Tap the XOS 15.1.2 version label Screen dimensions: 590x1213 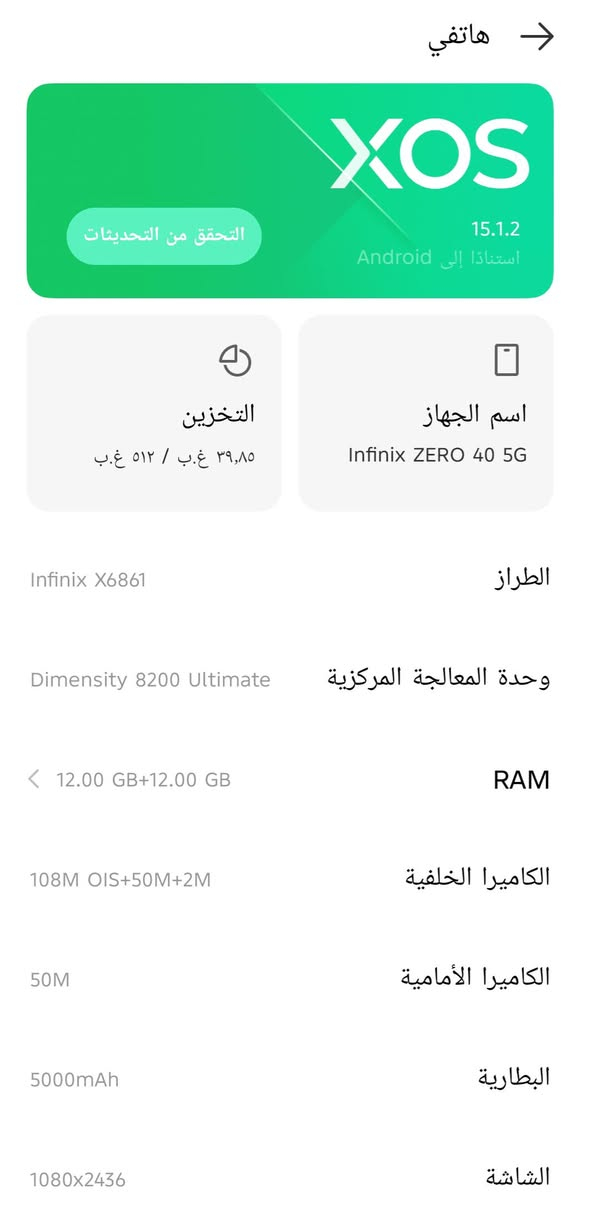[495, 227]
